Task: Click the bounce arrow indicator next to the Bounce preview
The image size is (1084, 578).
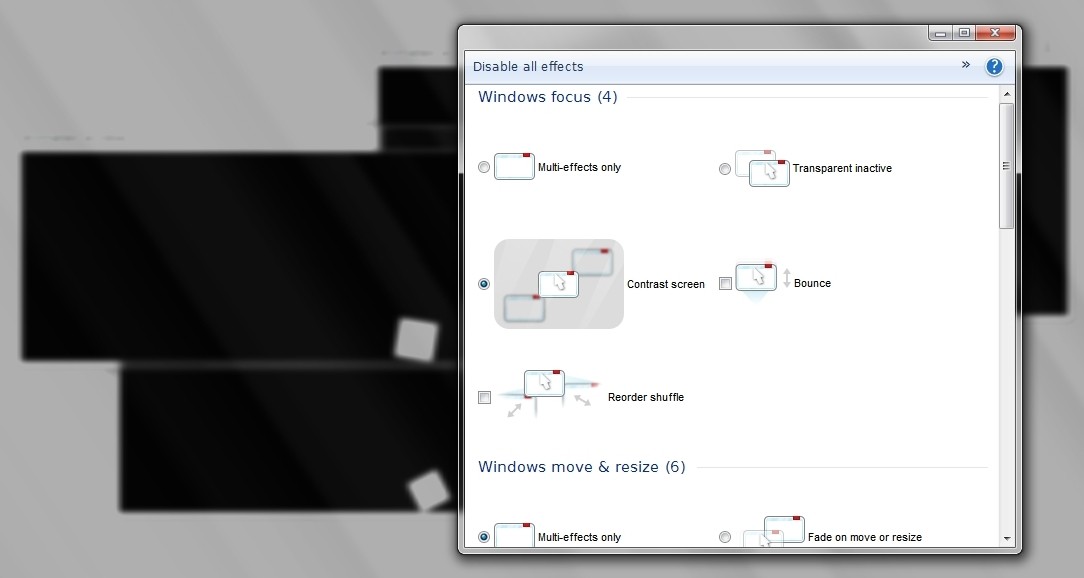Action: 787,280
